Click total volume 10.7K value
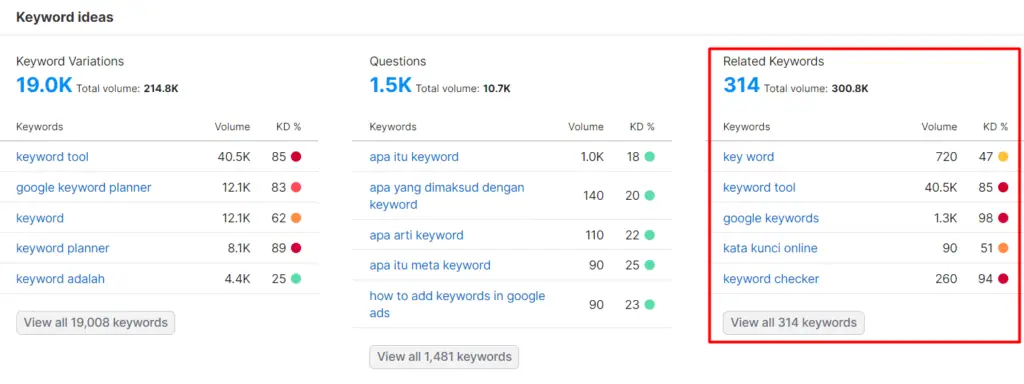 pyautogui.click(x=496, y=88)
